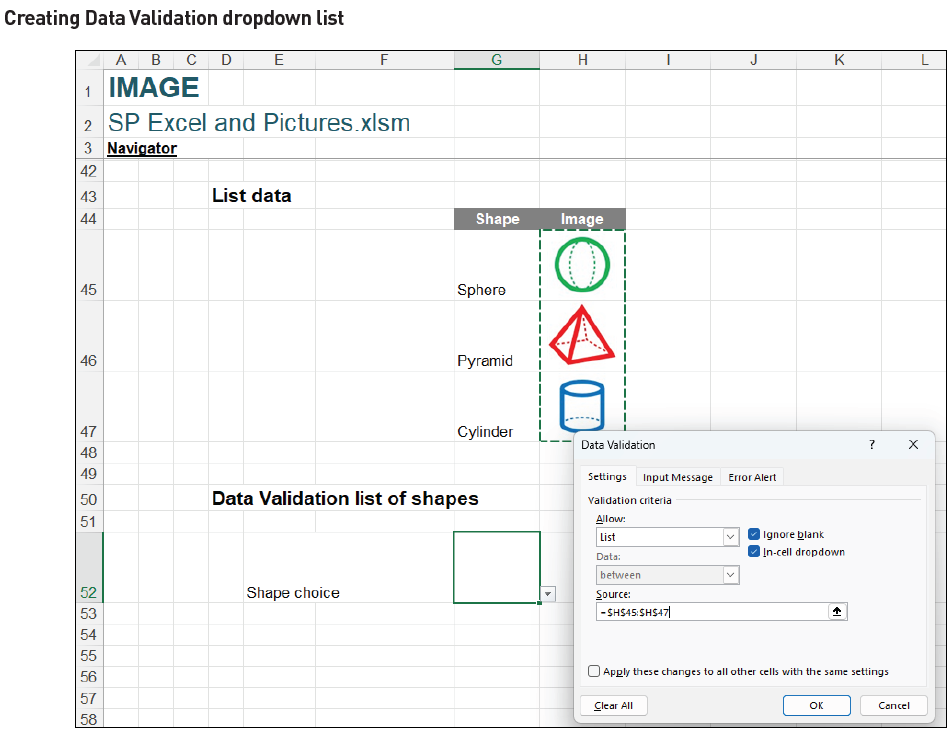Open the Allow dropdown showing List
The image size is (948, 750).
729,537
